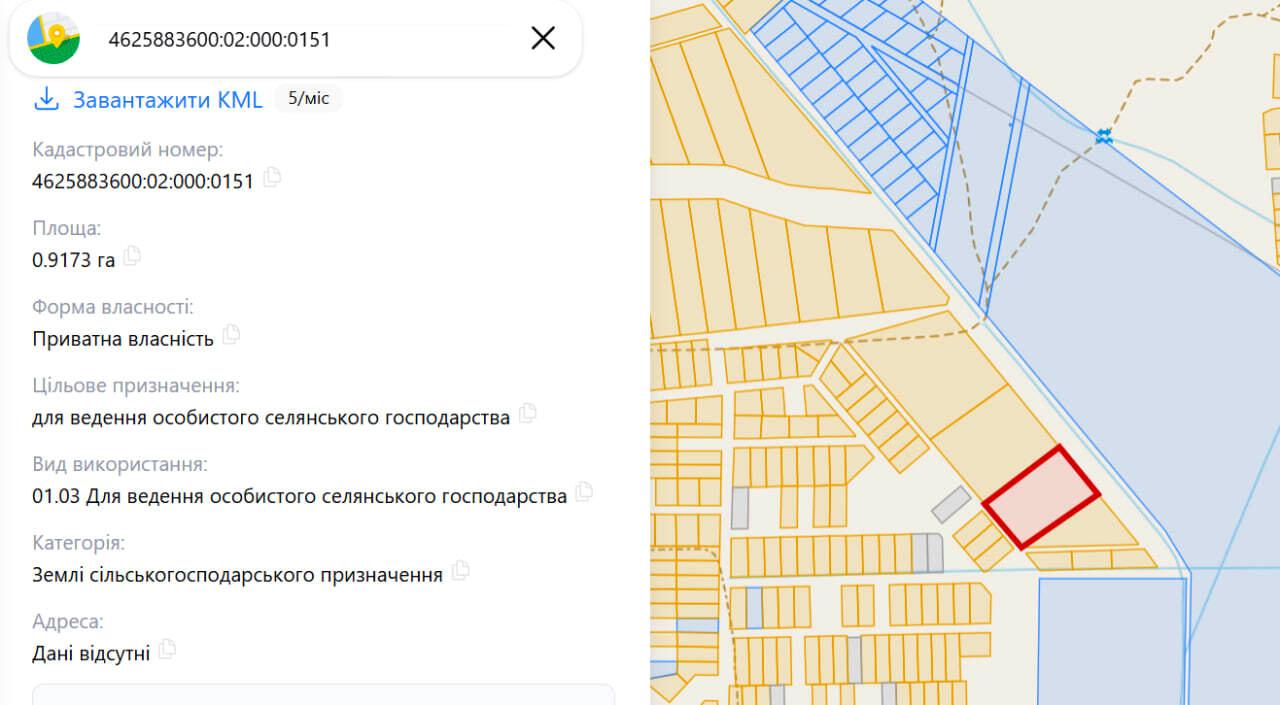Copy the cadastral number value
Screen dimensions: 1280x705
272,178
